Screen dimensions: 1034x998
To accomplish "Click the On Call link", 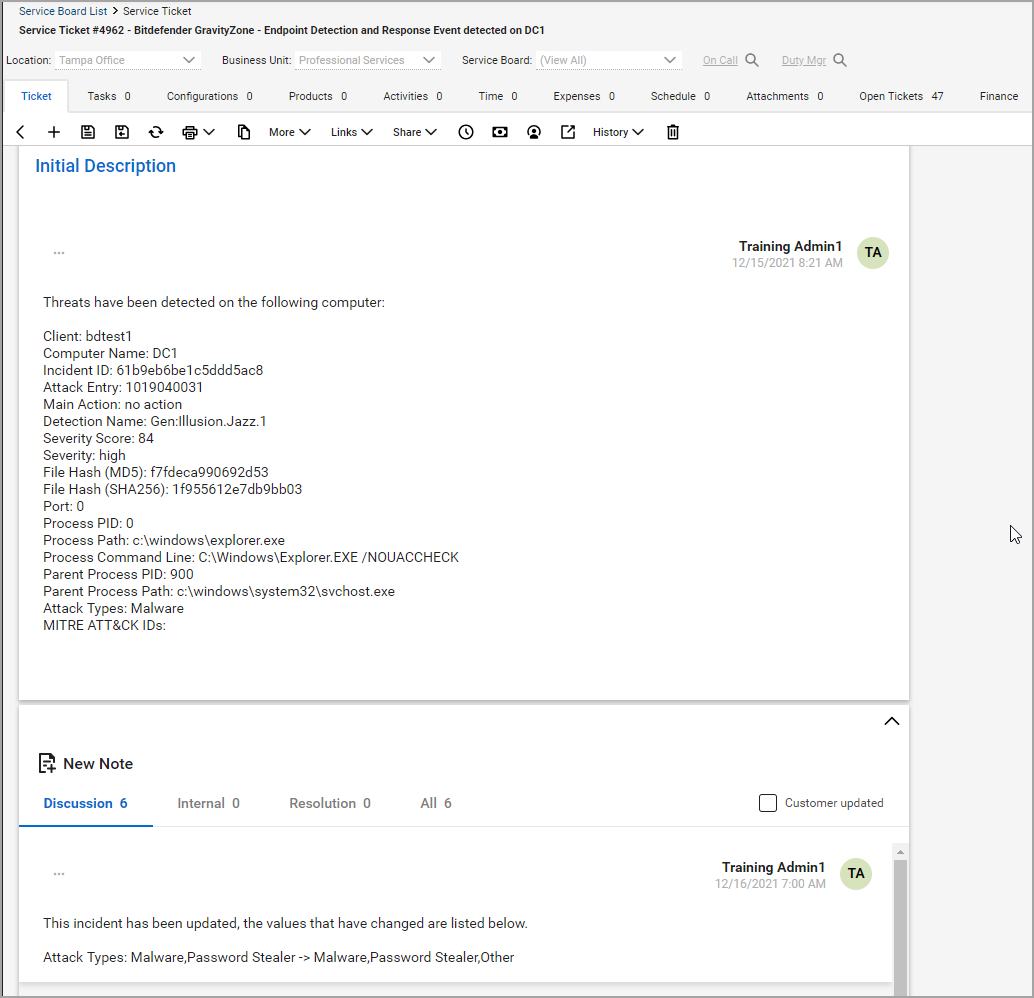I will coord(720,60).
